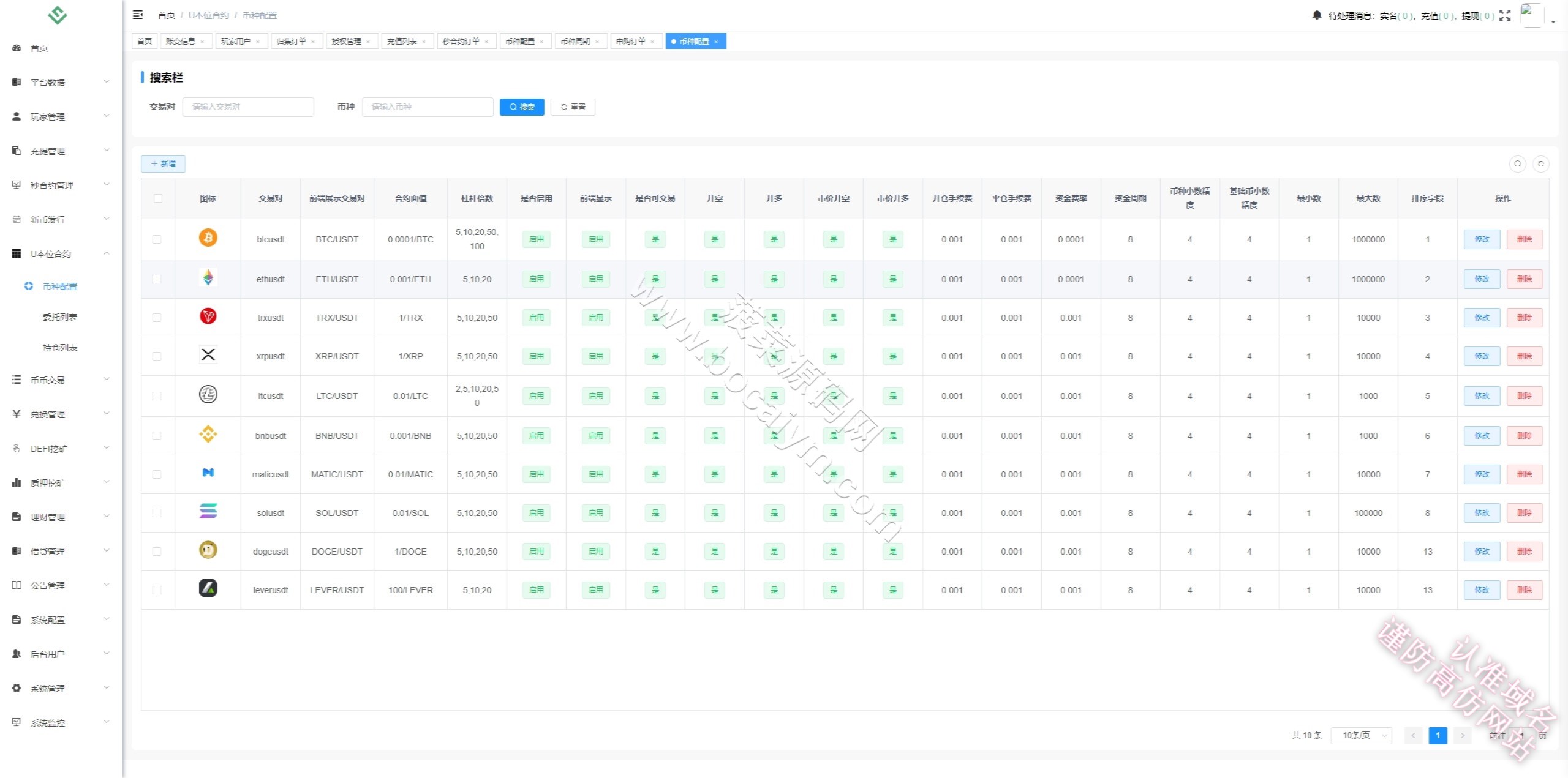Focus the 币种 search input field
1568x778 pixels.
[x=428, y=107]
